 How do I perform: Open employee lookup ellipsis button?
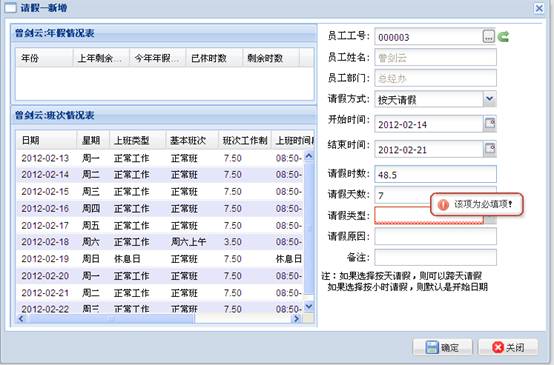[488, 37]
